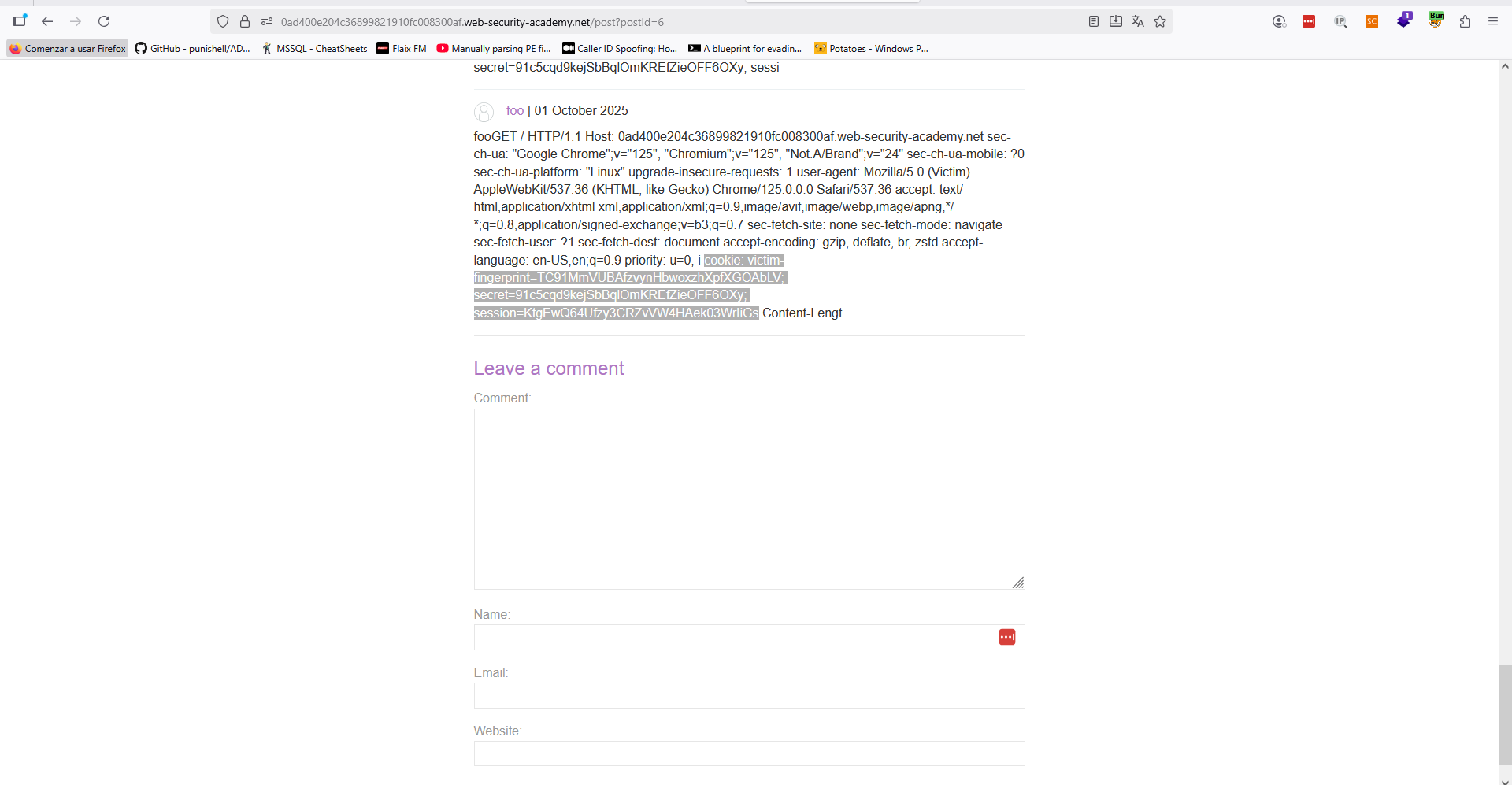
Task: Toggle reader view in address bar
Action: point(1093,21)
